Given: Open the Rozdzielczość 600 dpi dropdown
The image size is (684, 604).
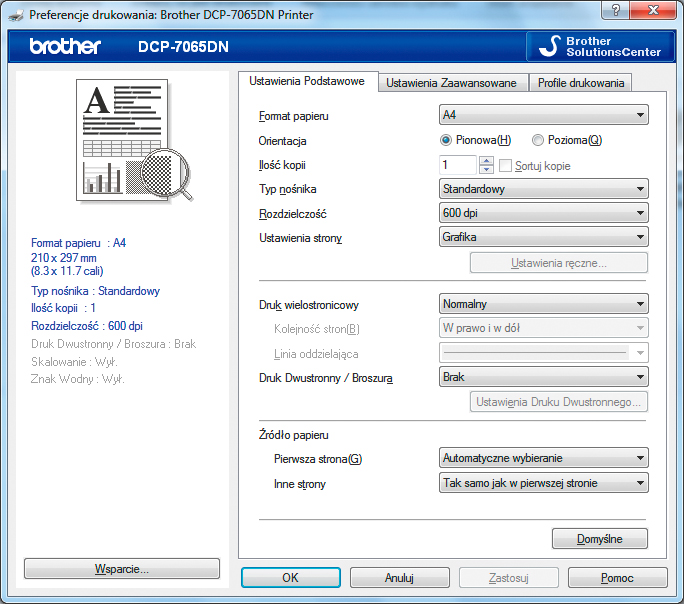Looking at the screenshot, I should 544,213.
